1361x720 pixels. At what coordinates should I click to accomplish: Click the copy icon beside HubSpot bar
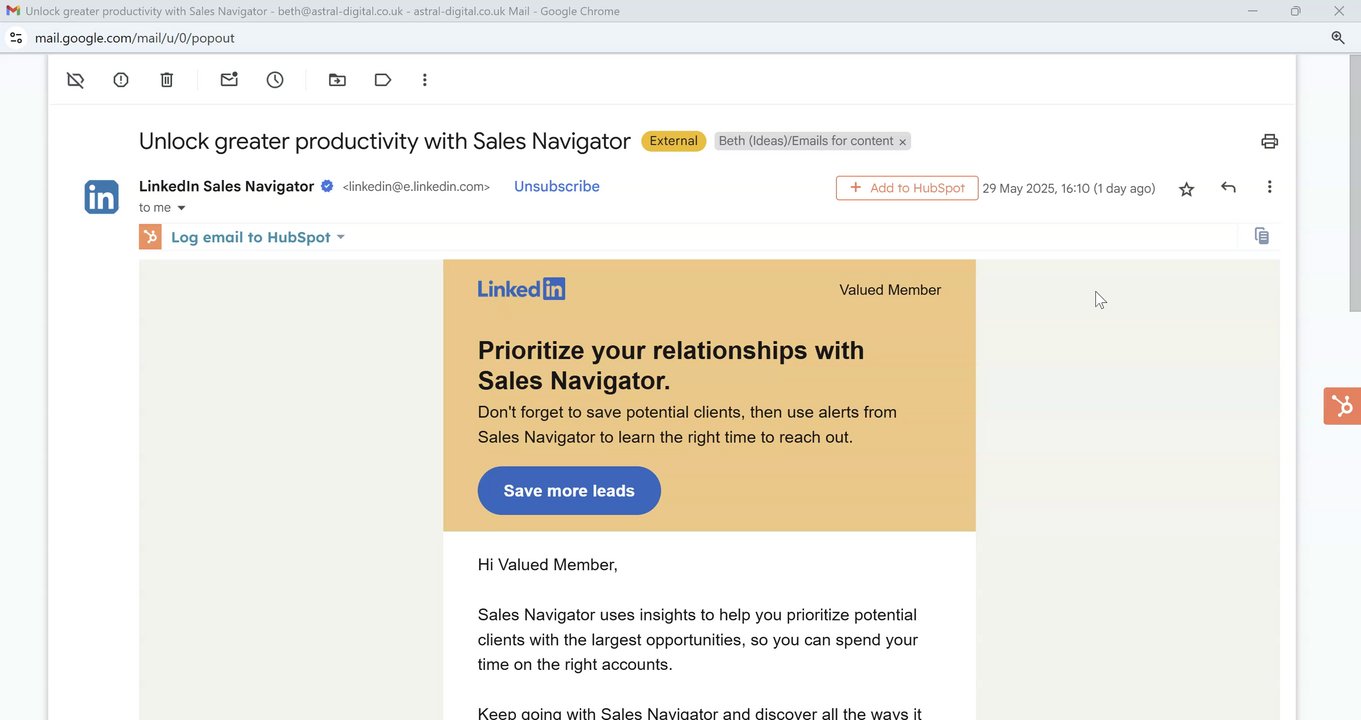tap(1261, 236)
